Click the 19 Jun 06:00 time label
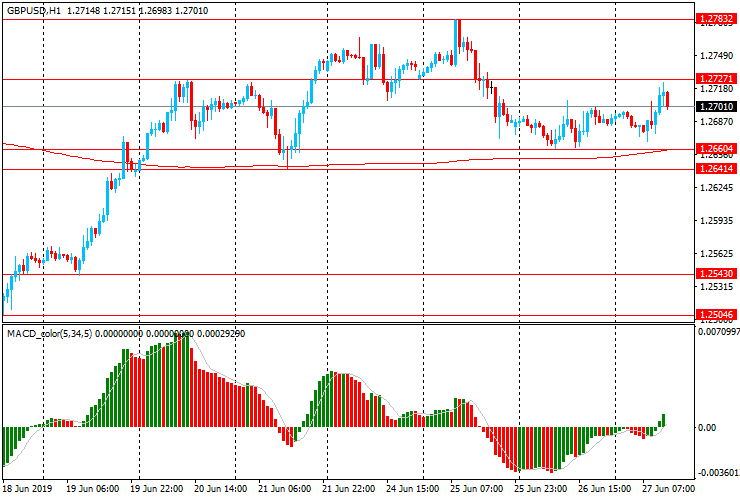This screenshot has height=500, width=740. (x=92, y=488)
